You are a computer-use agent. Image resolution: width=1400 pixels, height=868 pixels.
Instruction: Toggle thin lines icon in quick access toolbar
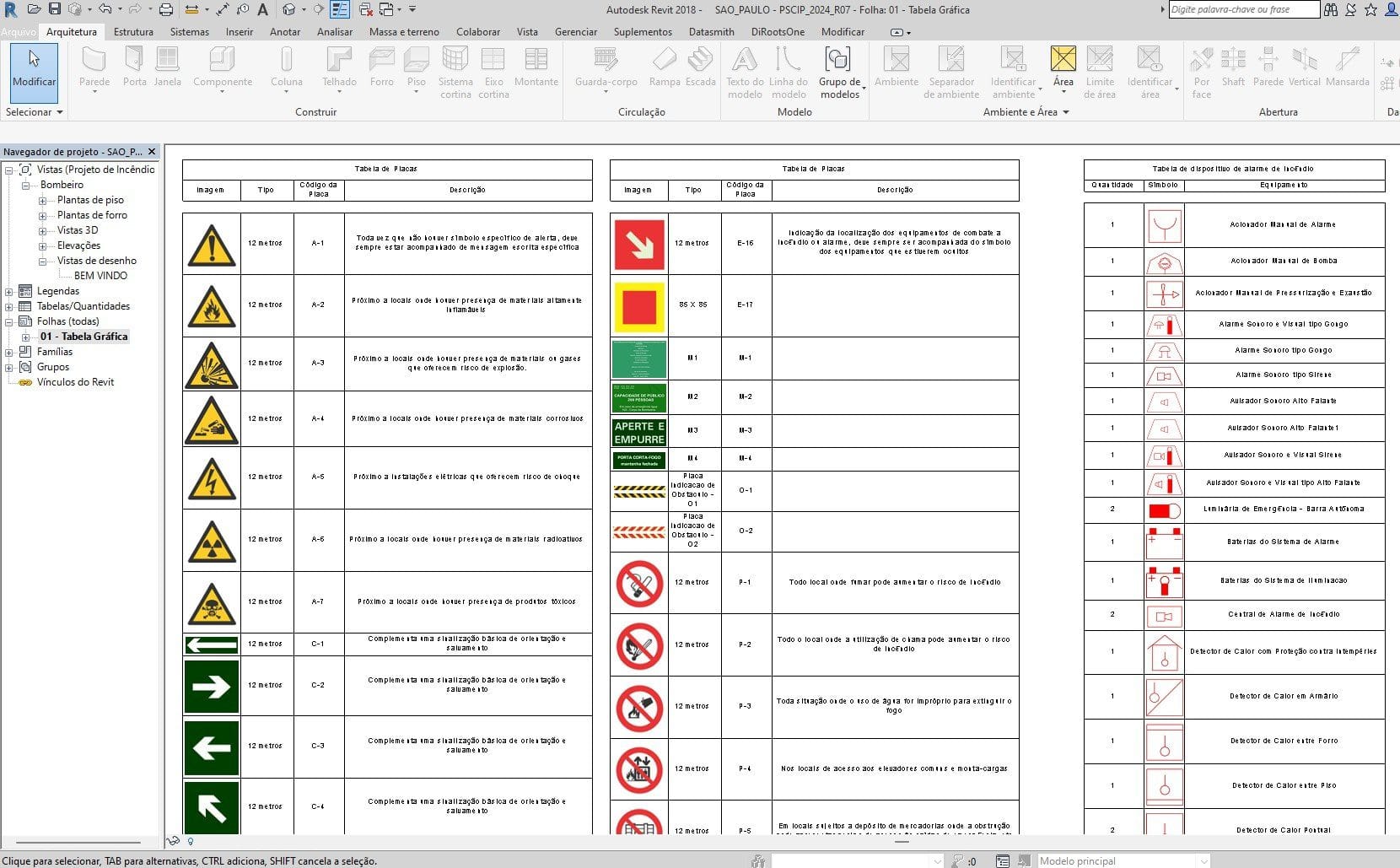(340, 9)
